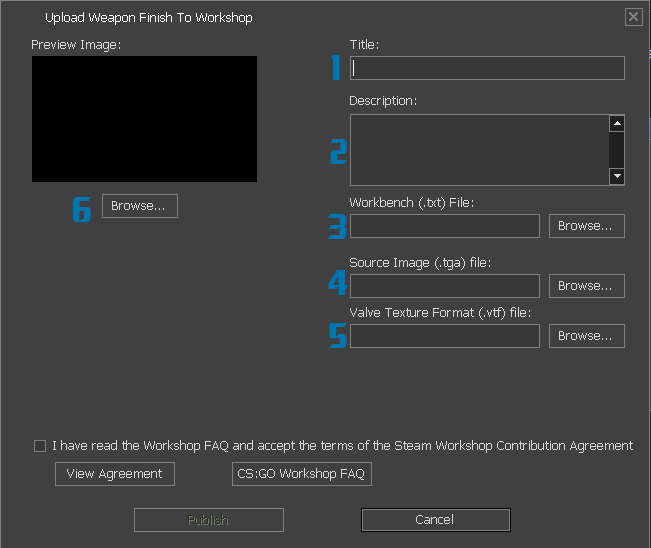Click the Title text field
The height and width of the screenshot is (548, 651).
click(487, 68)
